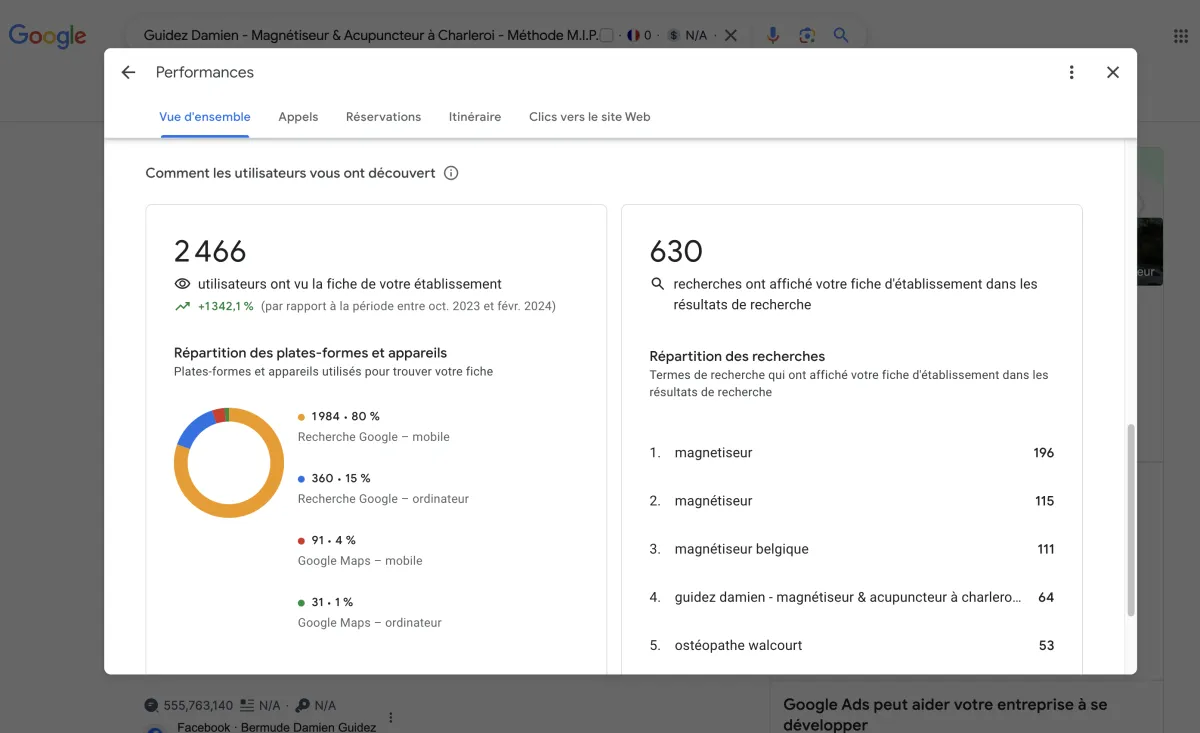Screen dimensions: 1200x733
Task: Click the blue search magnifier in Google bar
Action: click(x=841, y=35)
